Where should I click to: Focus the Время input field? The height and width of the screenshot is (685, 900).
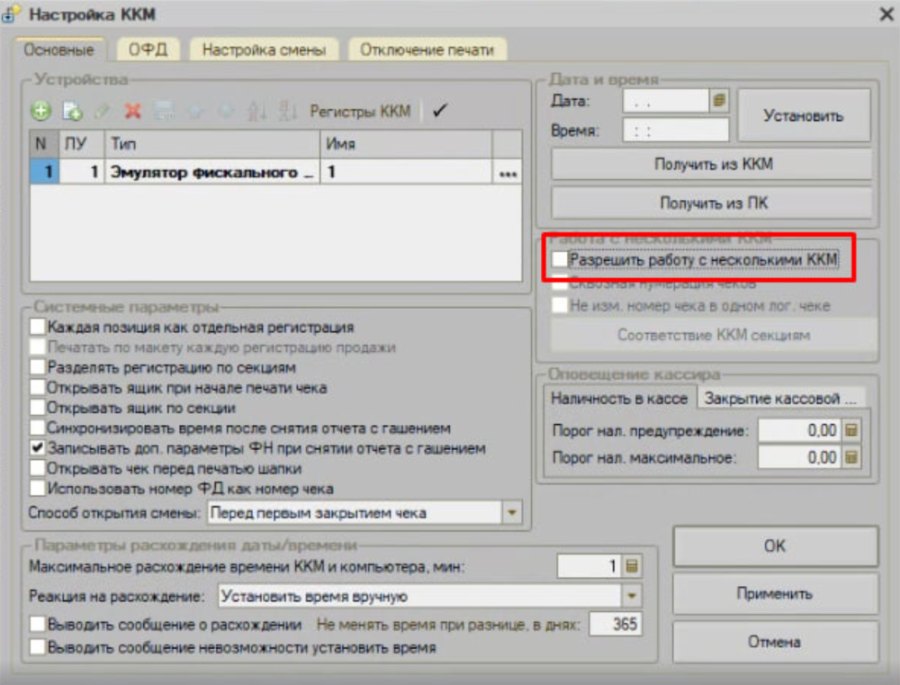pos(676,130)
